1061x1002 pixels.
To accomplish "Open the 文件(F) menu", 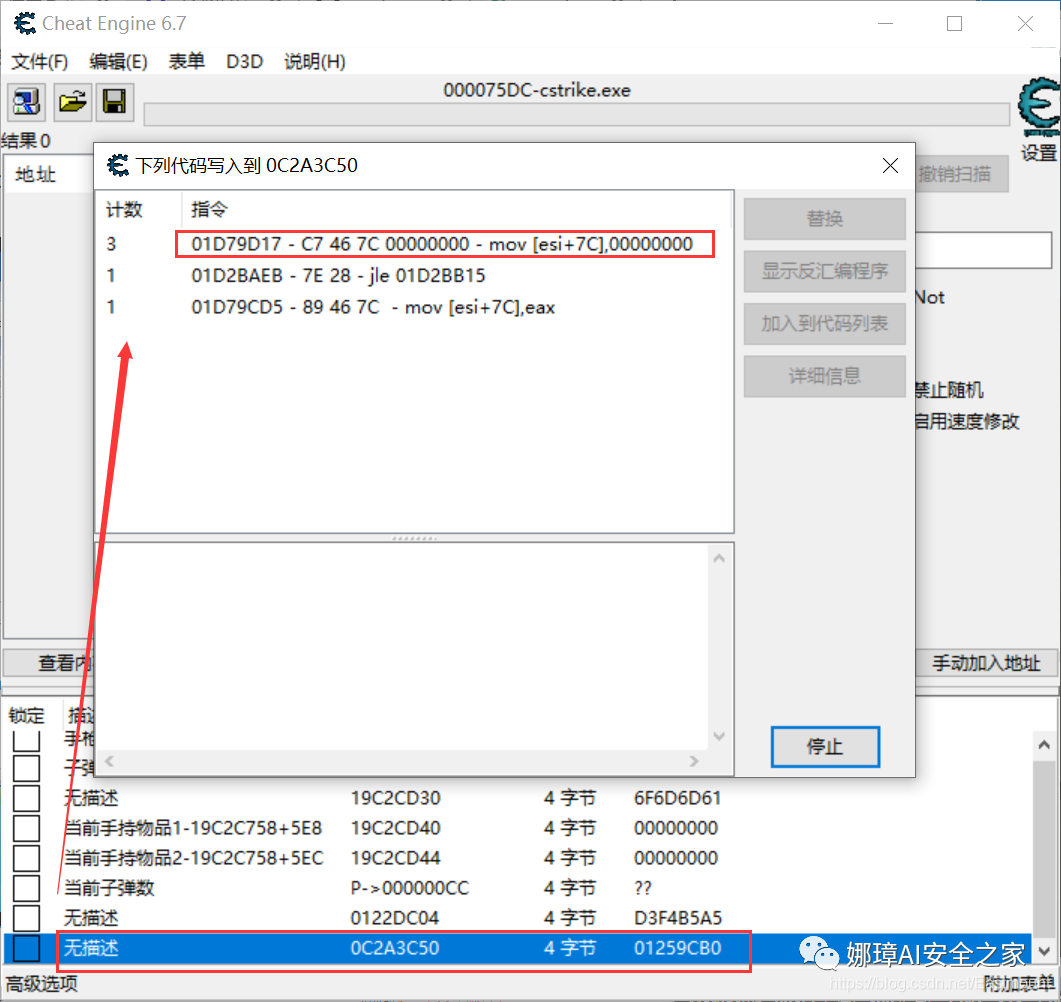I will pyautogui.click(x=40, y=62).
